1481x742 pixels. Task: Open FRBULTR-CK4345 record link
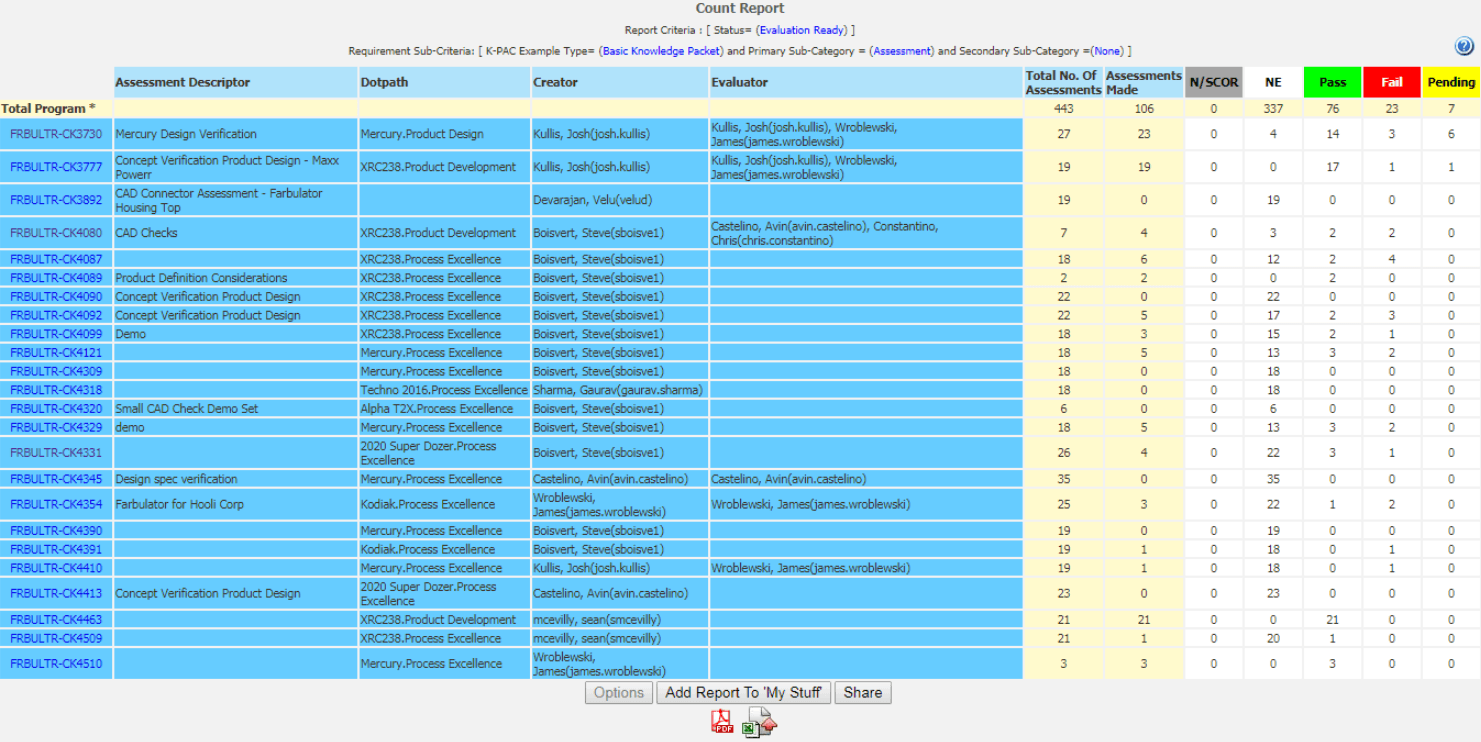coord(56,479)
